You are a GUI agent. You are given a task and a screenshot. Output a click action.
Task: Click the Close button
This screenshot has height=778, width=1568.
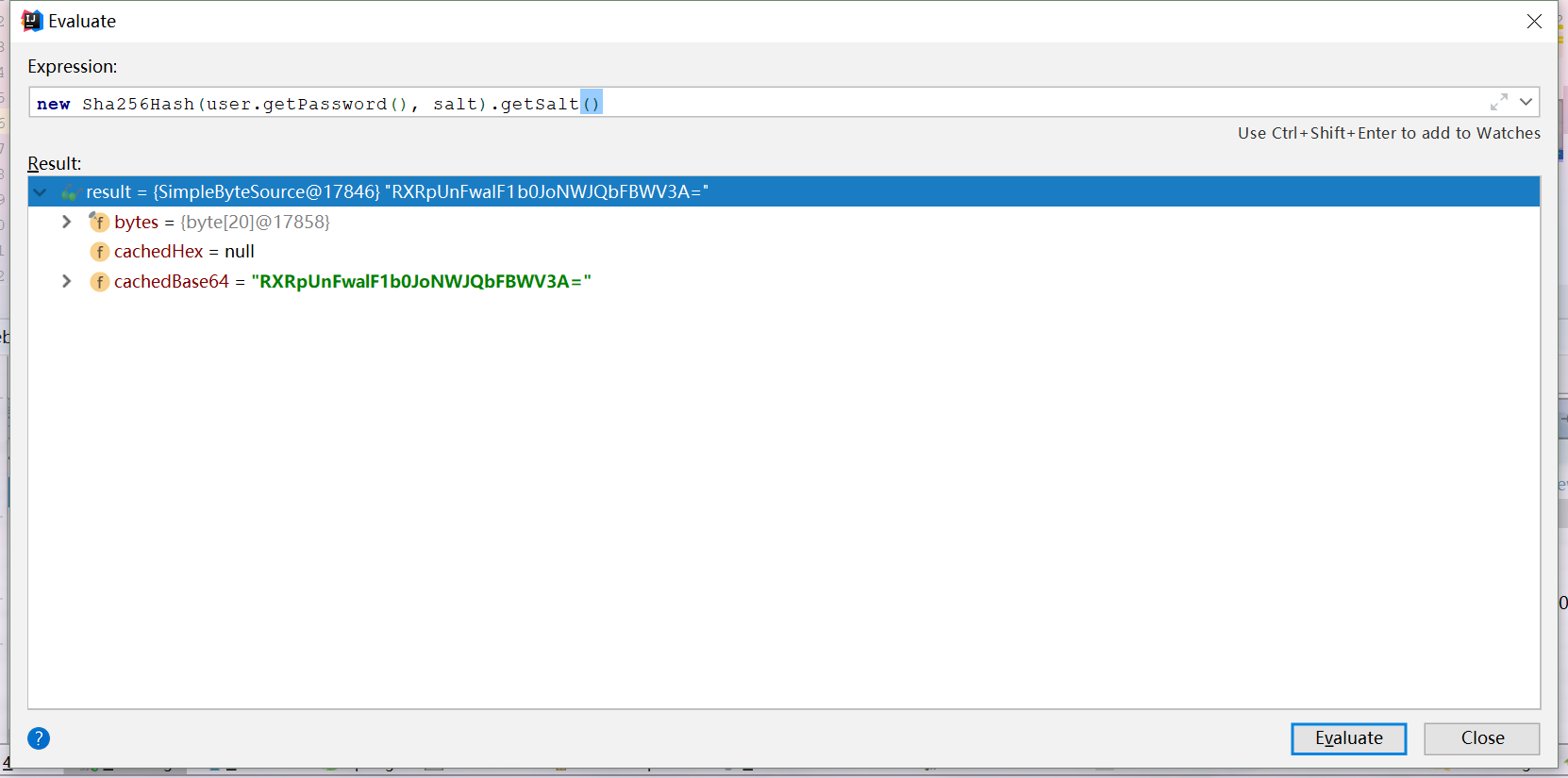(x=1482, y=738)
